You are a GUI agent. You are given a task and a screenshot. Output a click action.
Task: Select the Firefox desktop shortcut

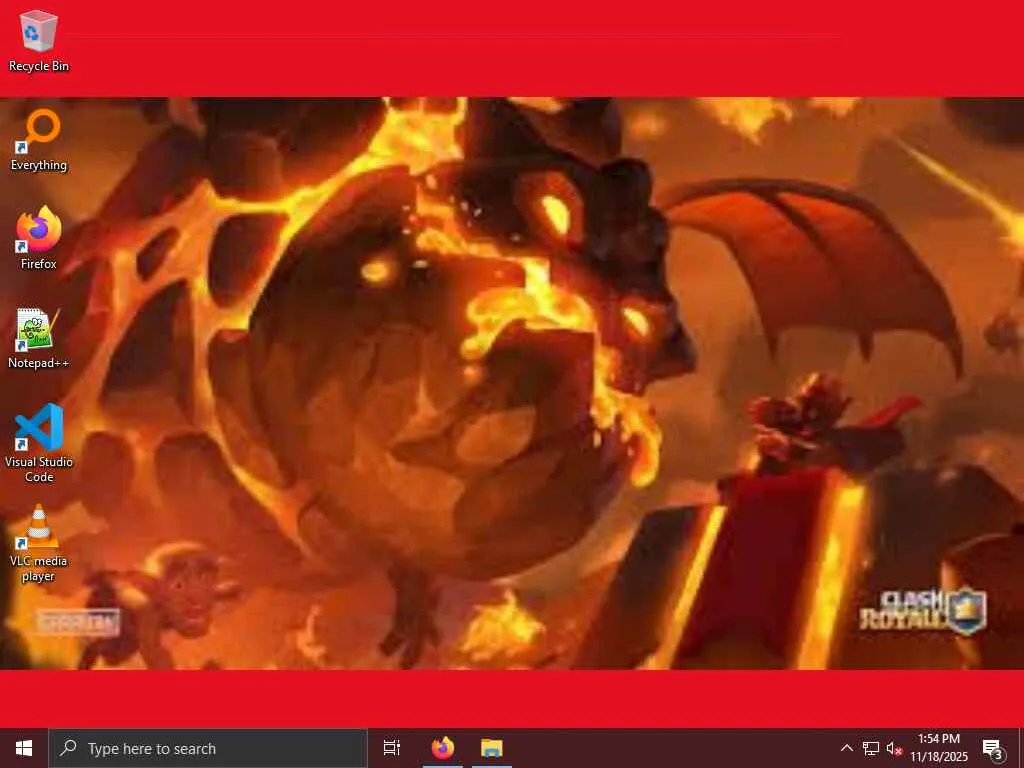point(39,238)
